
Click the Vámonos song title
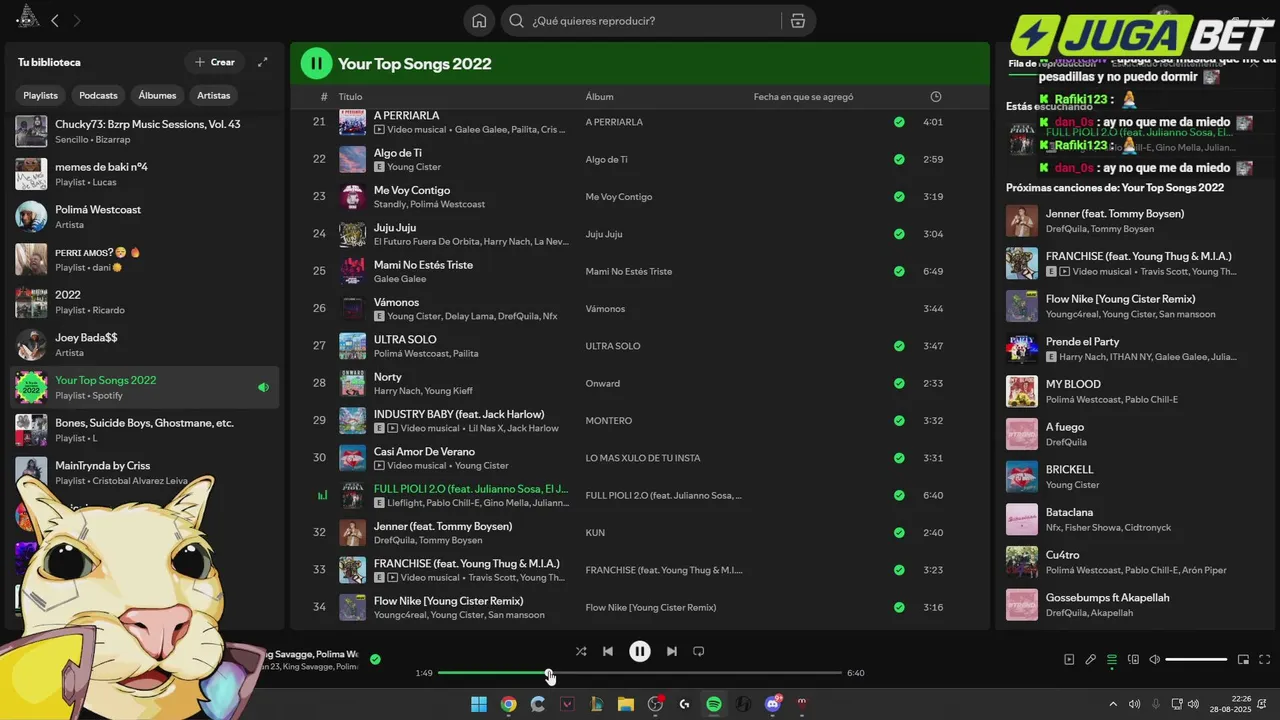pyautogui.click(x=396, y=302)
